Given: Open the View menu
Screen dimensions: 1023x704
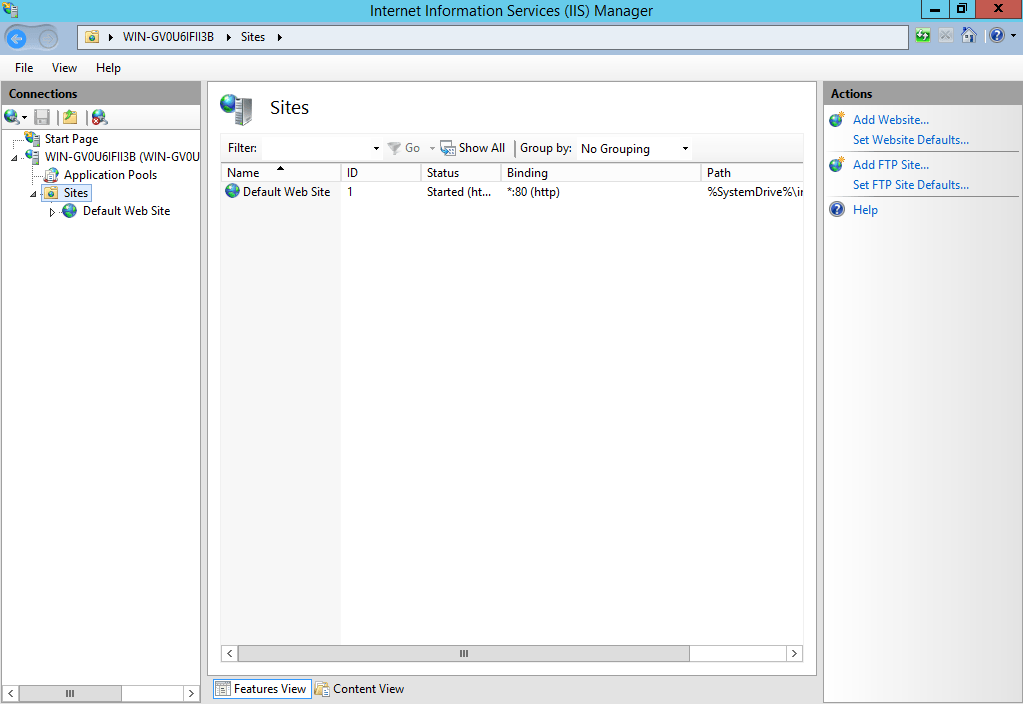Looking at the screenshot, I should point(65,68).
